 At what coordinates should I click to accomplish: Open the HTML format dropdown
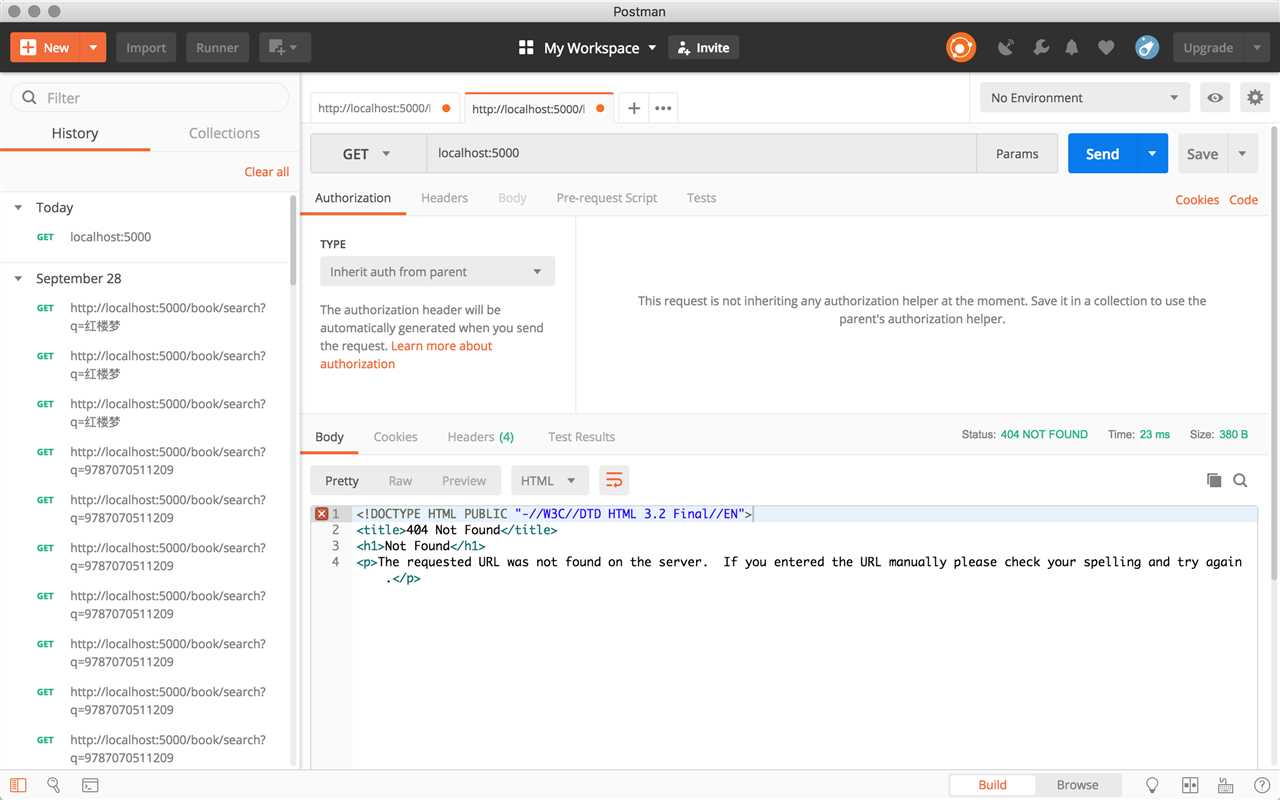point(550,481)
